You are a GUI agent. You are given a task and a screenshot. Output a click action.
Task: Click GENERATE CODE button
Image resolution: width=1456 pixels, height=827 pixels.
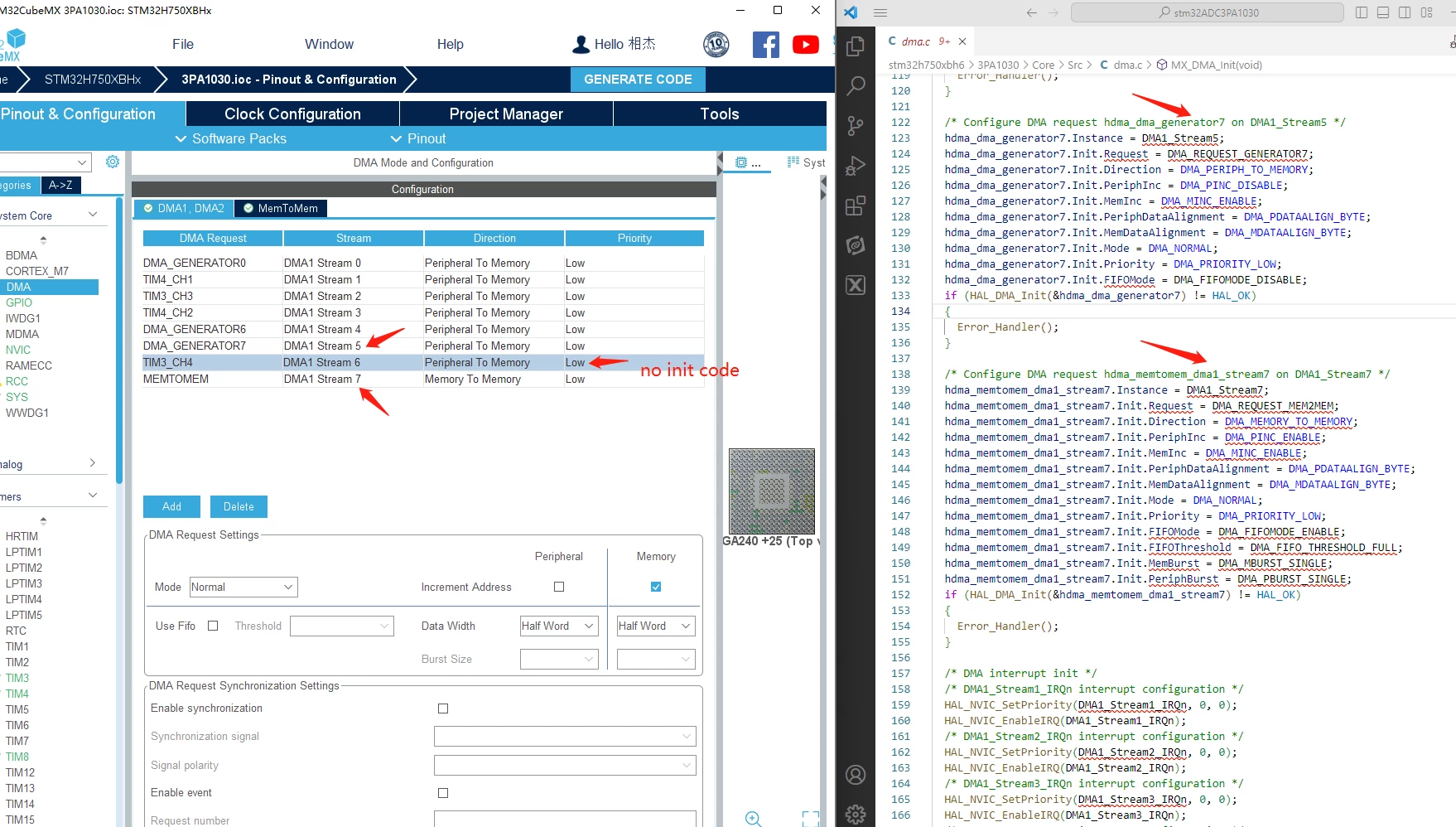[638, 80]
